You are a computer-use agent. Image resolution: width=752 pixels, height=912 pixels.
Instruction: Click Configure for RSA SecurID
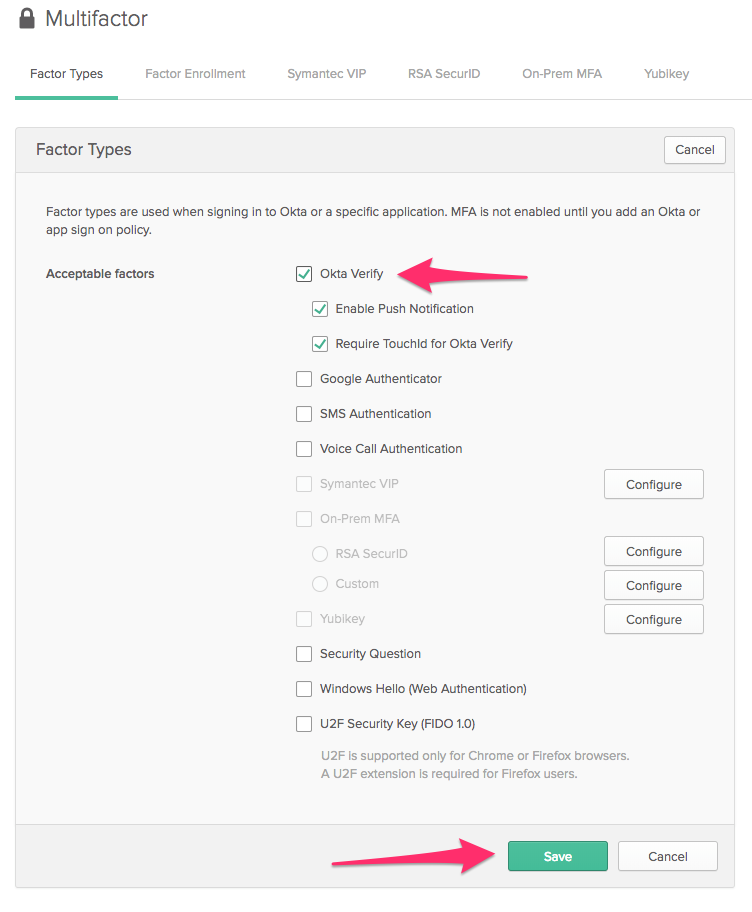pos(653,551)
